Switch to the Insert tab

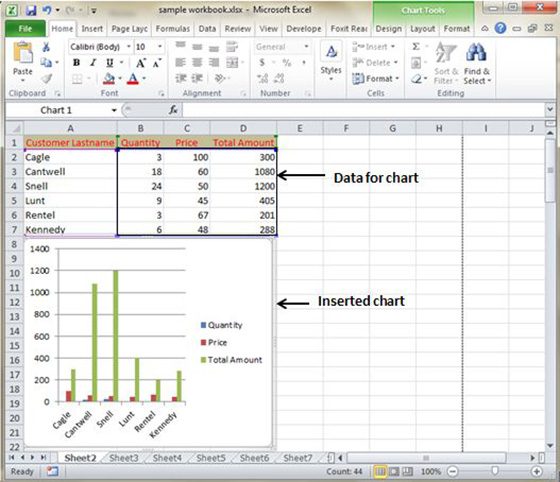[92, 29]
